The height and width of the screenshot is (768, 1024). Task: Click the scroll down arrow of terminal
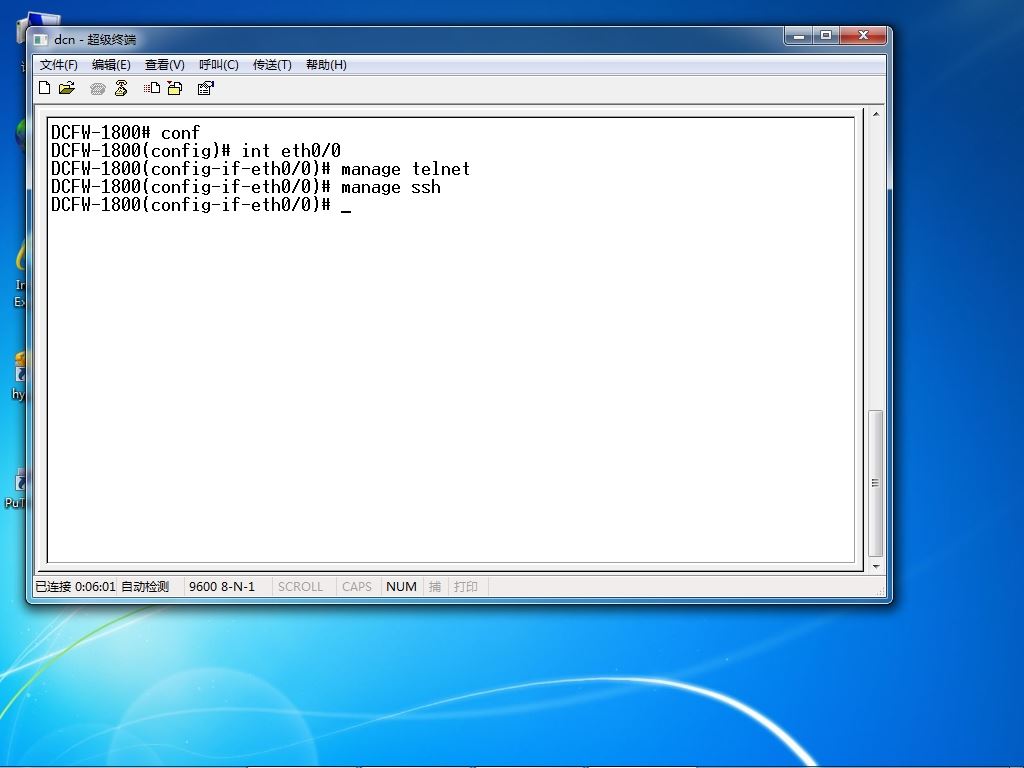coord(876,566)
